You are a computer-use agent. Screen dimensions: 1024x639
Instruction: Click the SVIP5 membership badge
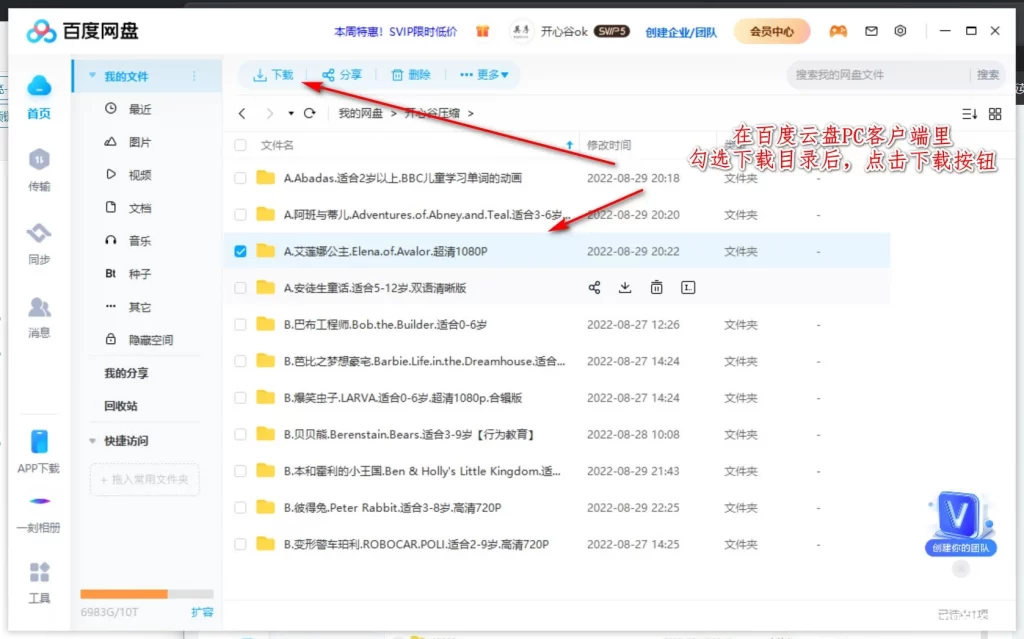pos(612,31)
